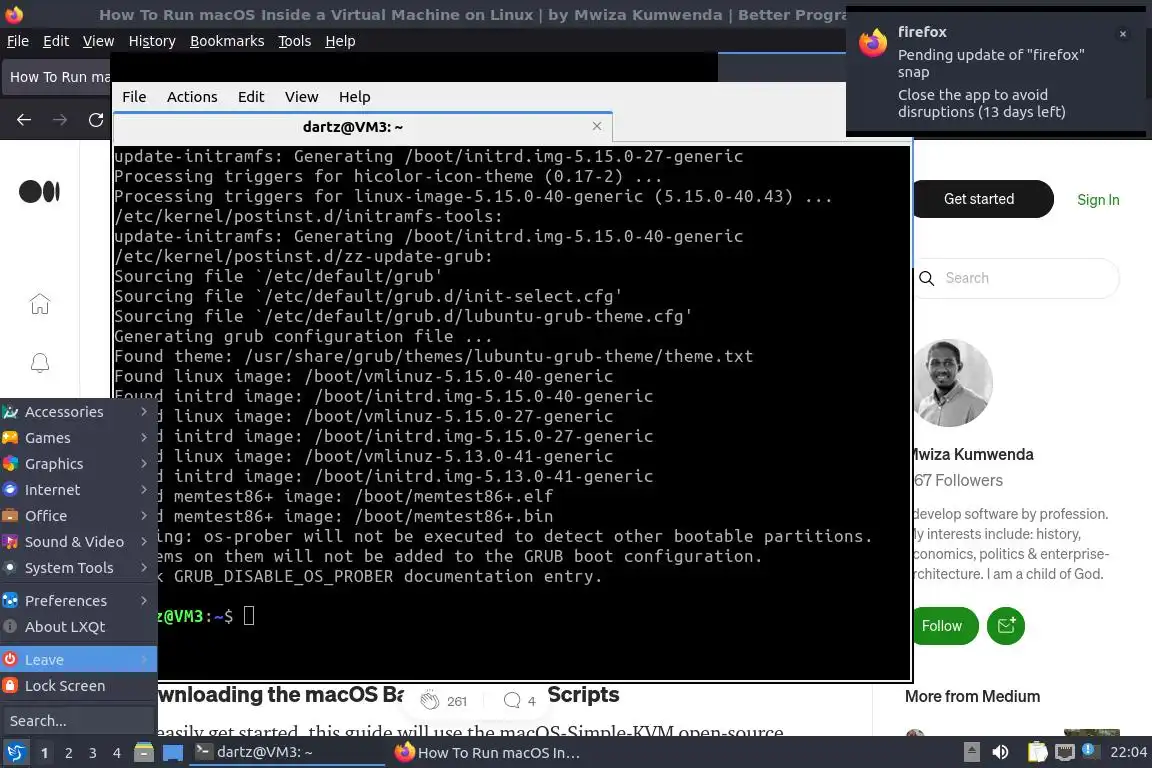
Task: Open terminal File menu
Action: pos(134,97)
